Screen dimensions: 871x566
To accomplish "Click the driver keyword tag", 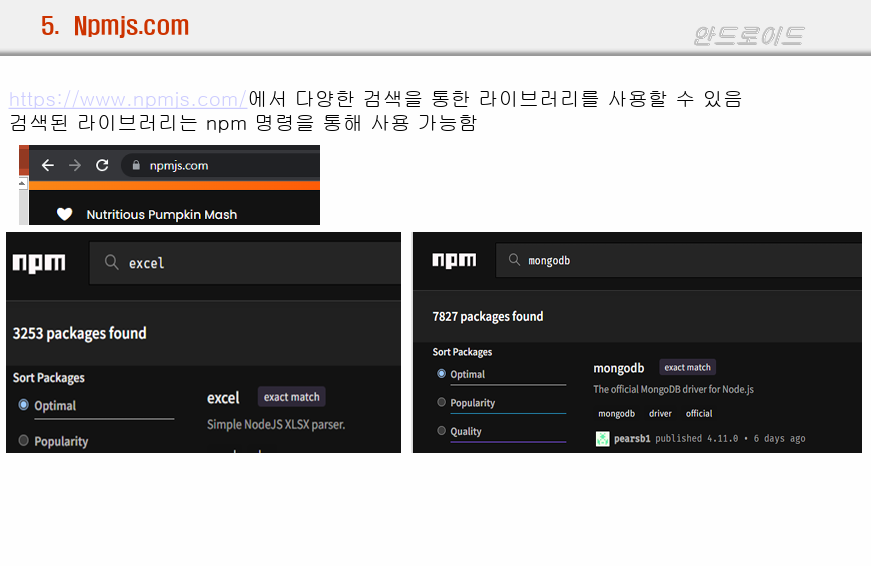I will [660, 414].
